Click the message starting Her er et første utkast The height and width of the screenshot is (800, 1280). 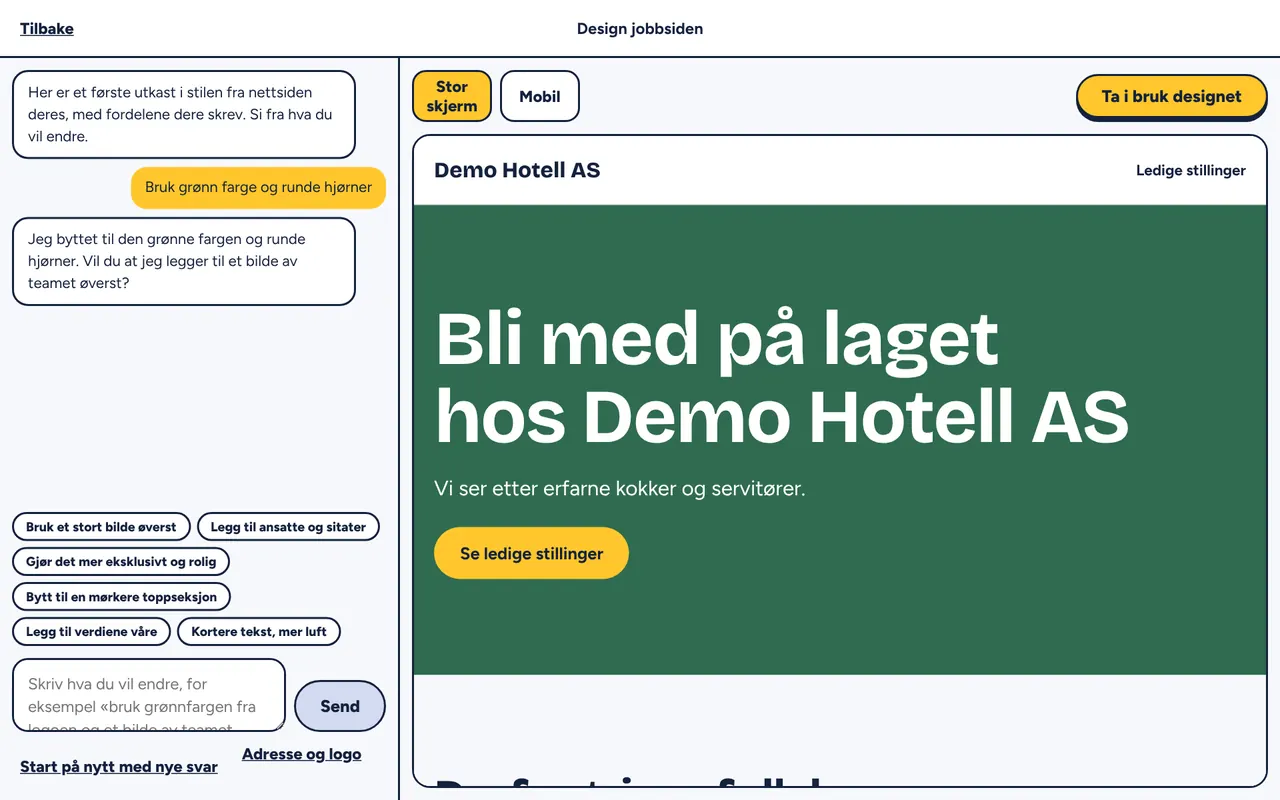[184, 114]
